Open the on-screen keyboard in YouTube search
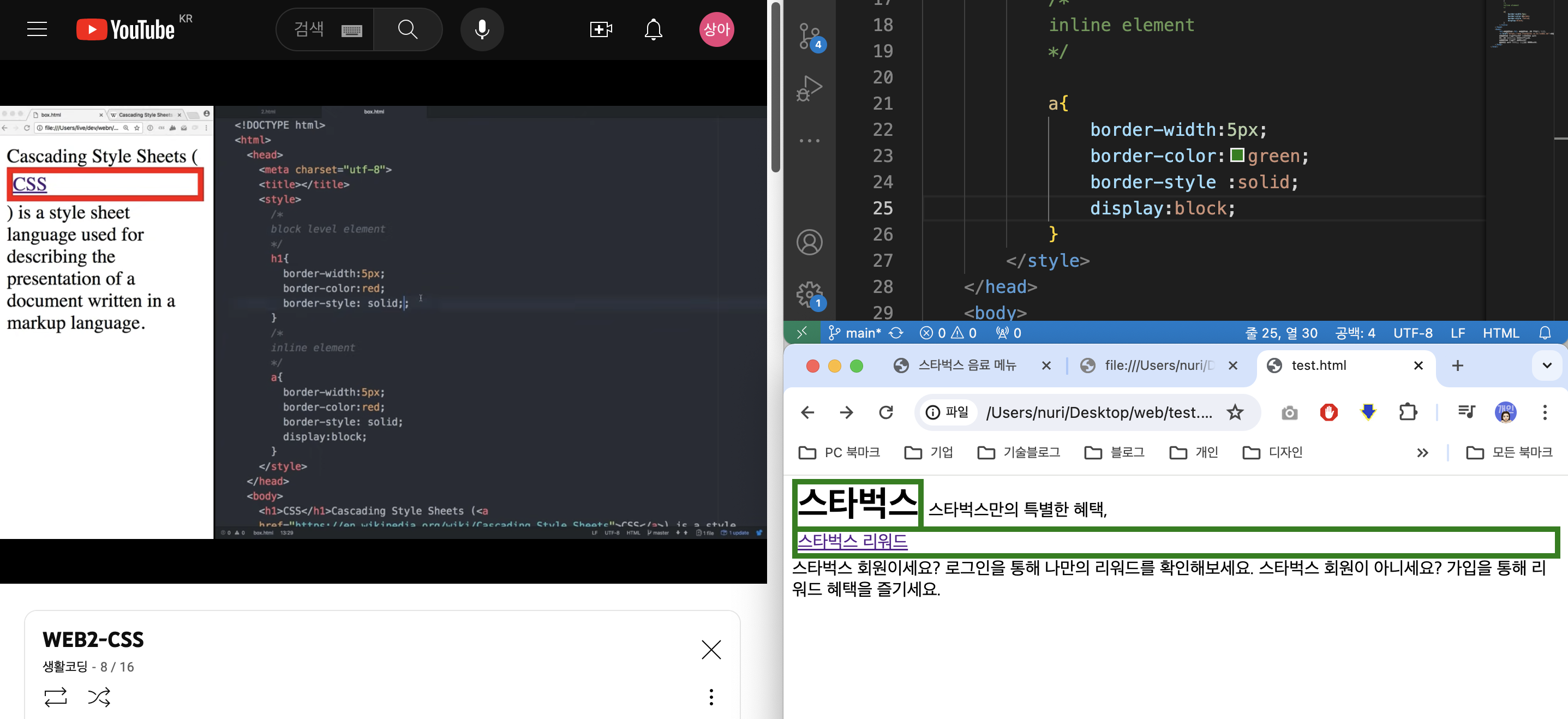Image resolution: width=1568 pixels, height=719 pixels. point(352,30)
